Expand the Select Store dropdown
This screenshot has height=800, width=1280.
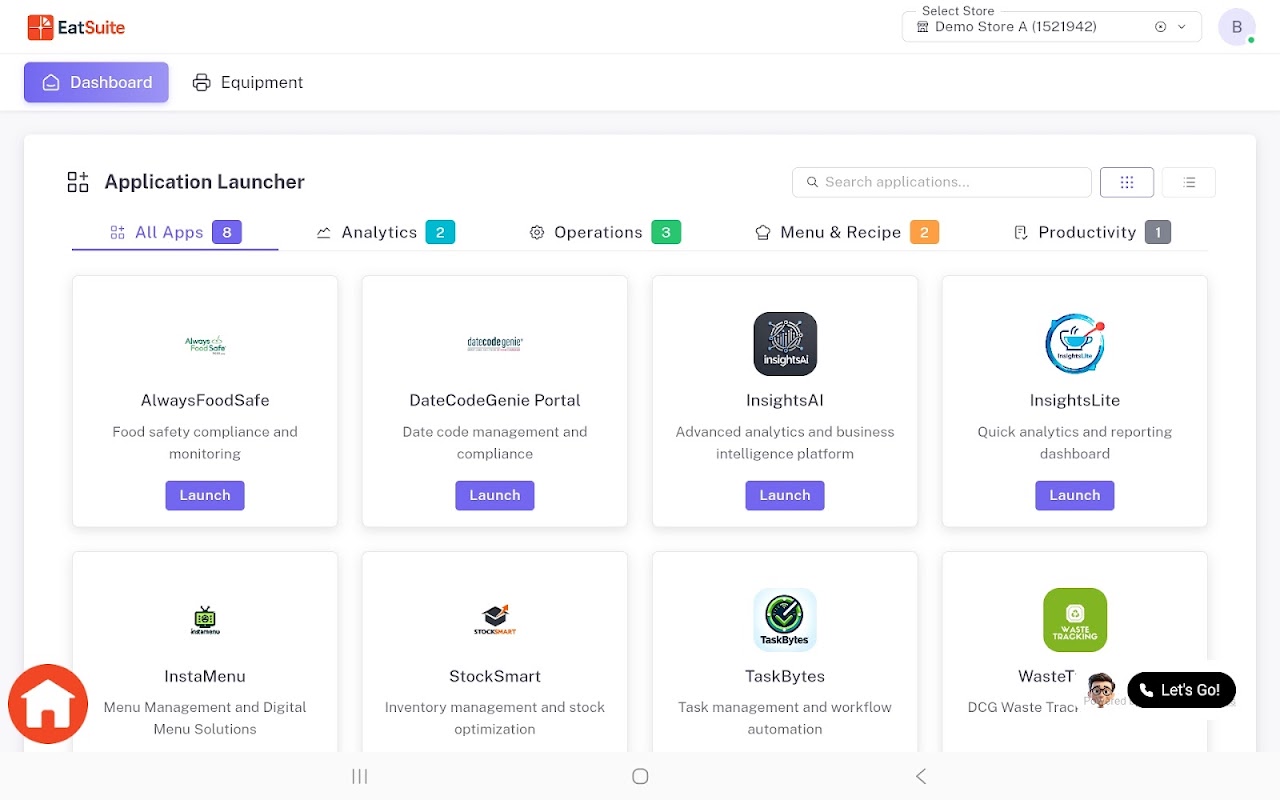point(1182,27)
